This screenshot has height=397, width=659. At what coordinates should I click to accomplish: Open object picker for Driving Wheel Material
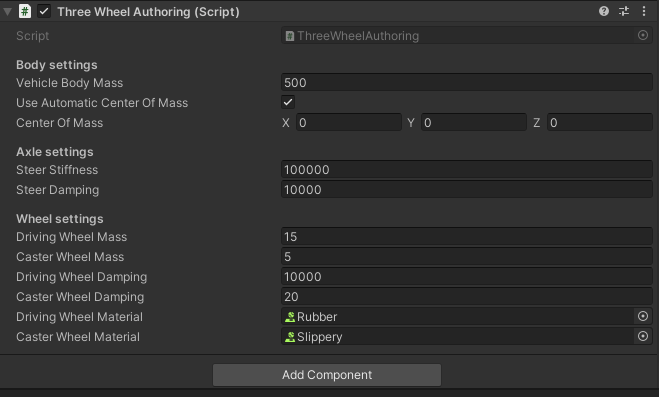click(x=643, y=316)
